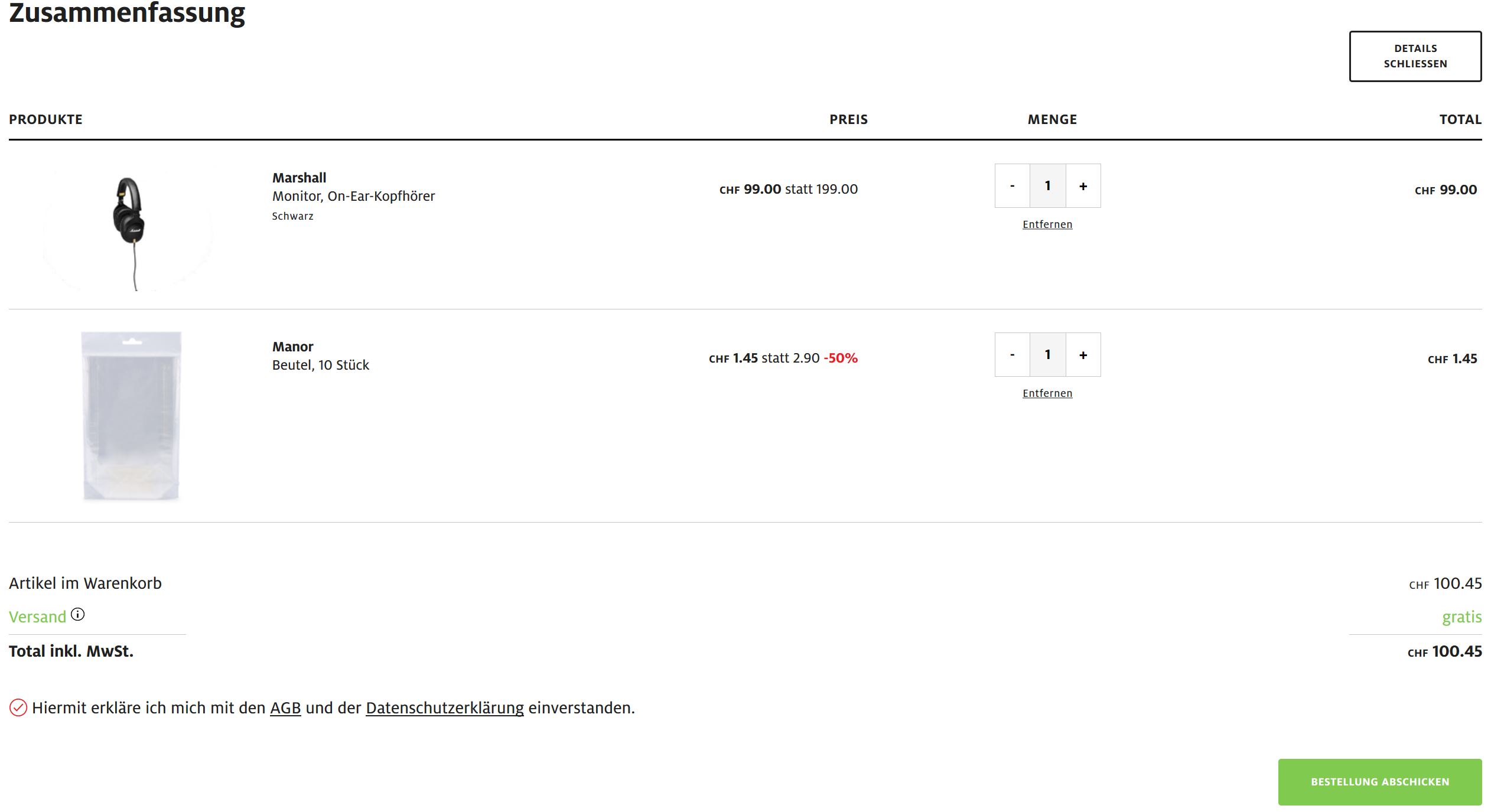Viewport: 1491px width, 812px height.
Task: Click the Versand info icon
Action: pyautogui.click(x=78, y=615)
